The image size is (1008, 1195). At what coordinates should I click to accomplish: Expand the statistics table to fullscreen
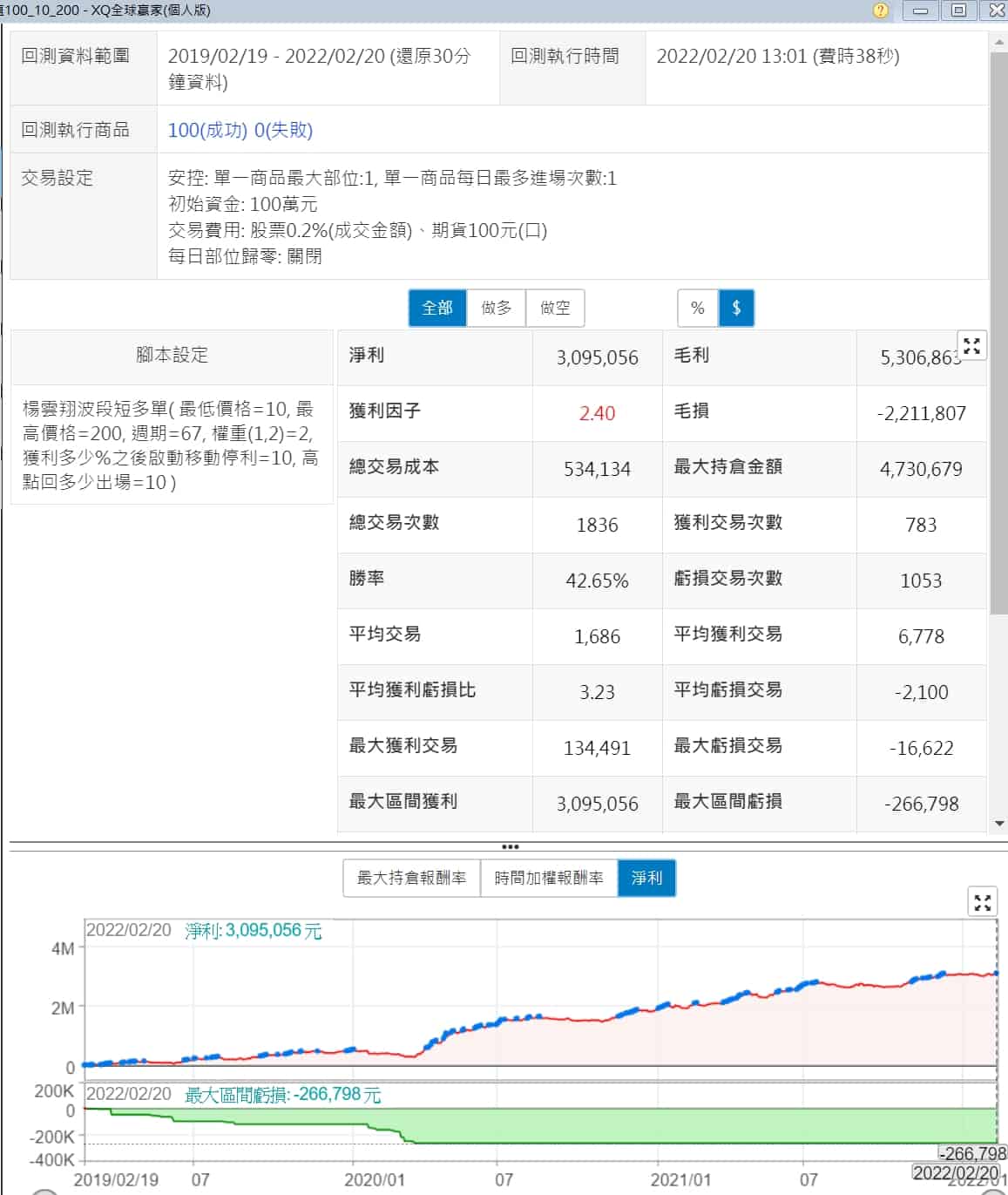pos(972,345)
